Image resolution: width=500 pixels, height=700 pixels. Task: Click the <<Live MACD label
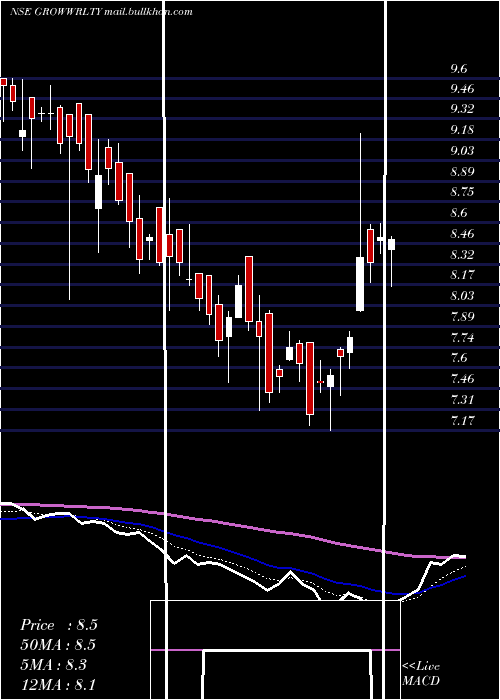click(421, 673)
